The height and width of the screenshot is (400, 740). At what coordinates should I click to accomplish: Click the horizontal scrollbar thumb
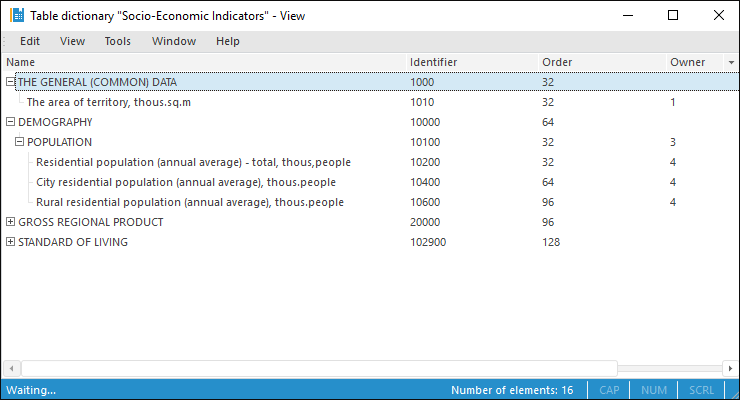[320, 368]
